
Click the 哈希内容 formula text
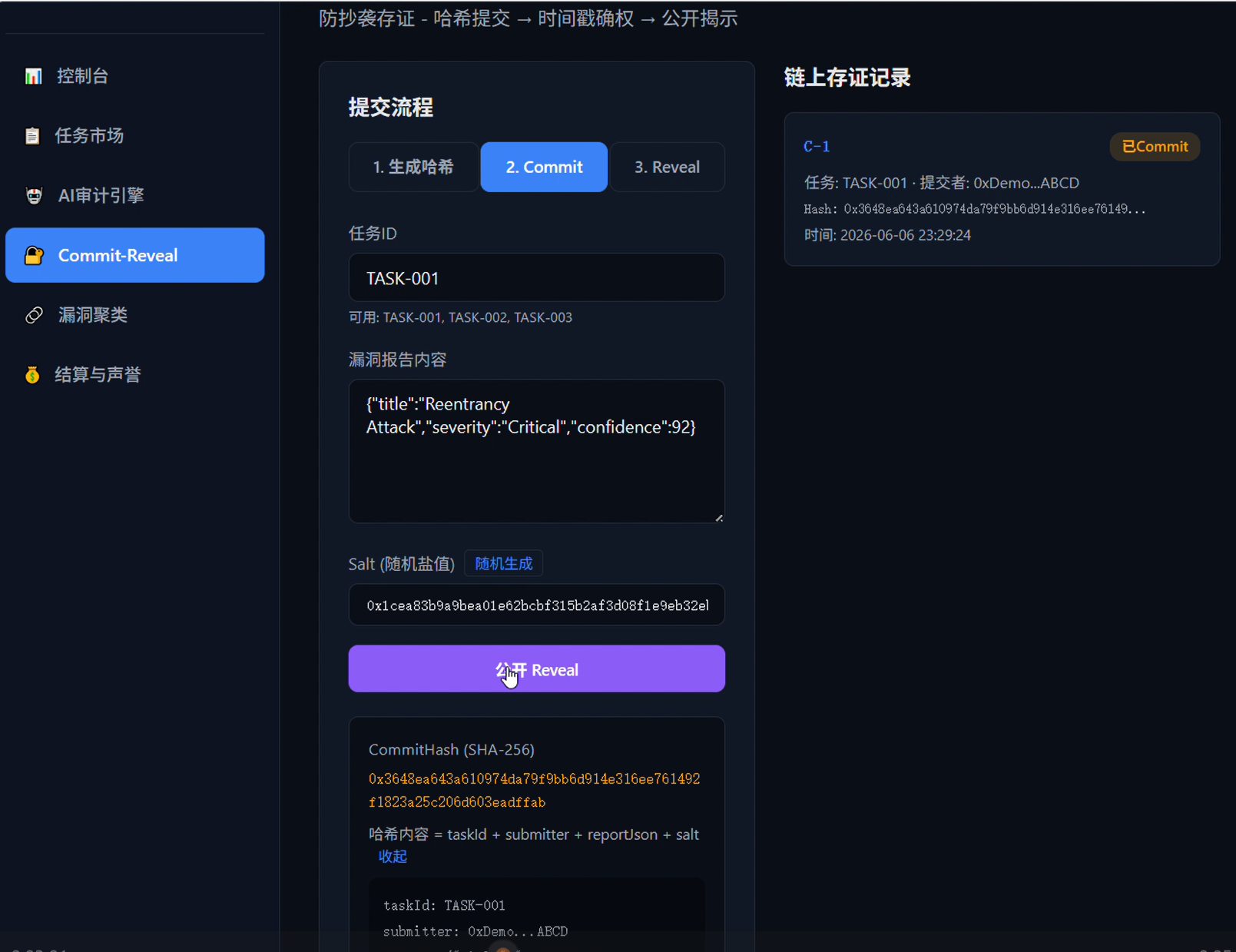pyautogui.click(x=534, y=834)
